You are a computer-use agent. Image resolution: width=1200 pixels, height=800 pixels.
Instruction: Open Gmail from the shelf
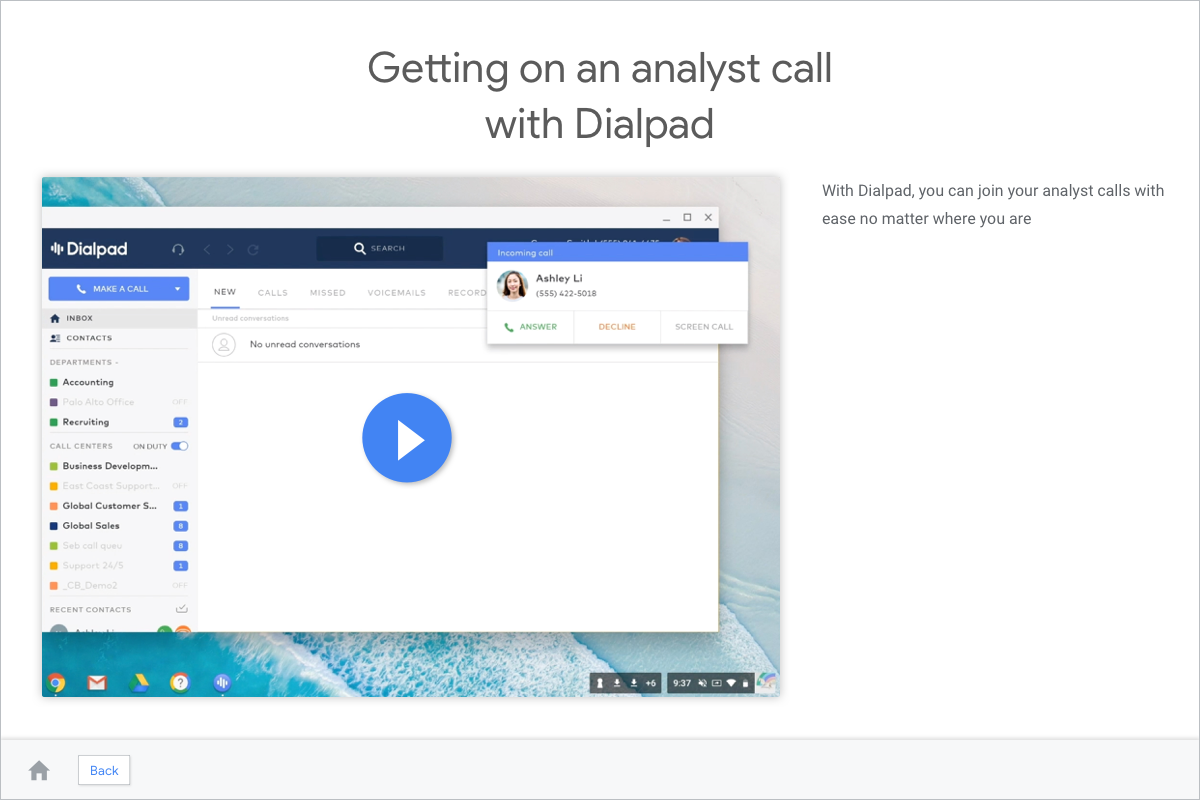click(97, 683)
